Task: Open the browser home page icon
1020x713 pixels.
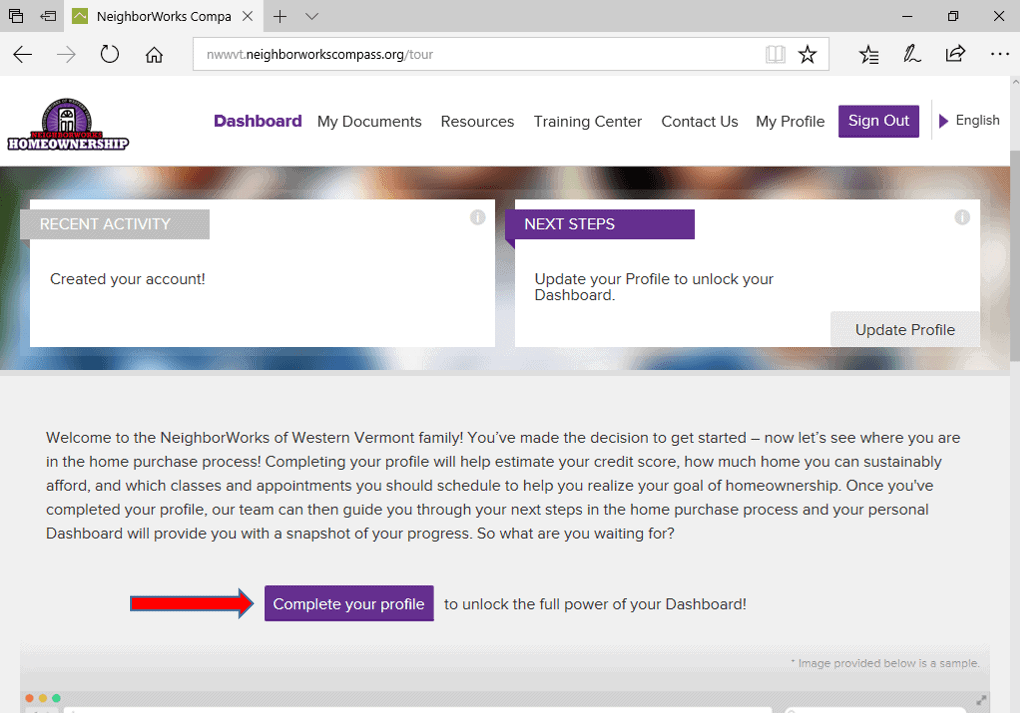Action: coord(154,55)
